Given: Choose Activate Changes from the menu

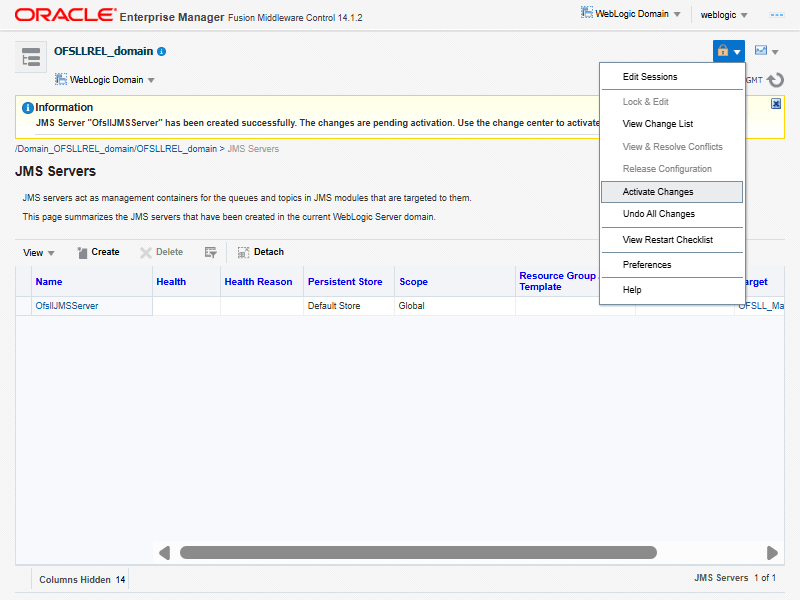Looking at the screenshot, I should point(671,192).
